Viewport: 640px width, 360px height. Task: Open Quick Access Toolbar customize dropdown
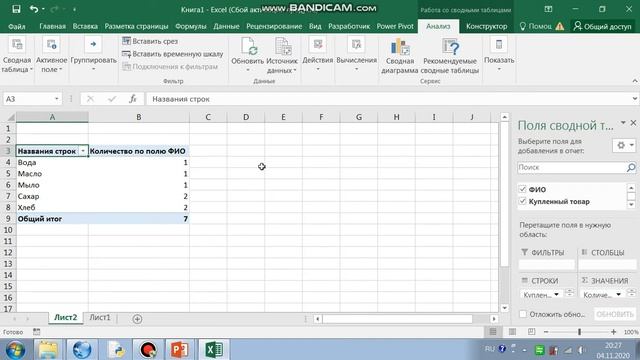(x=74, y=9)
